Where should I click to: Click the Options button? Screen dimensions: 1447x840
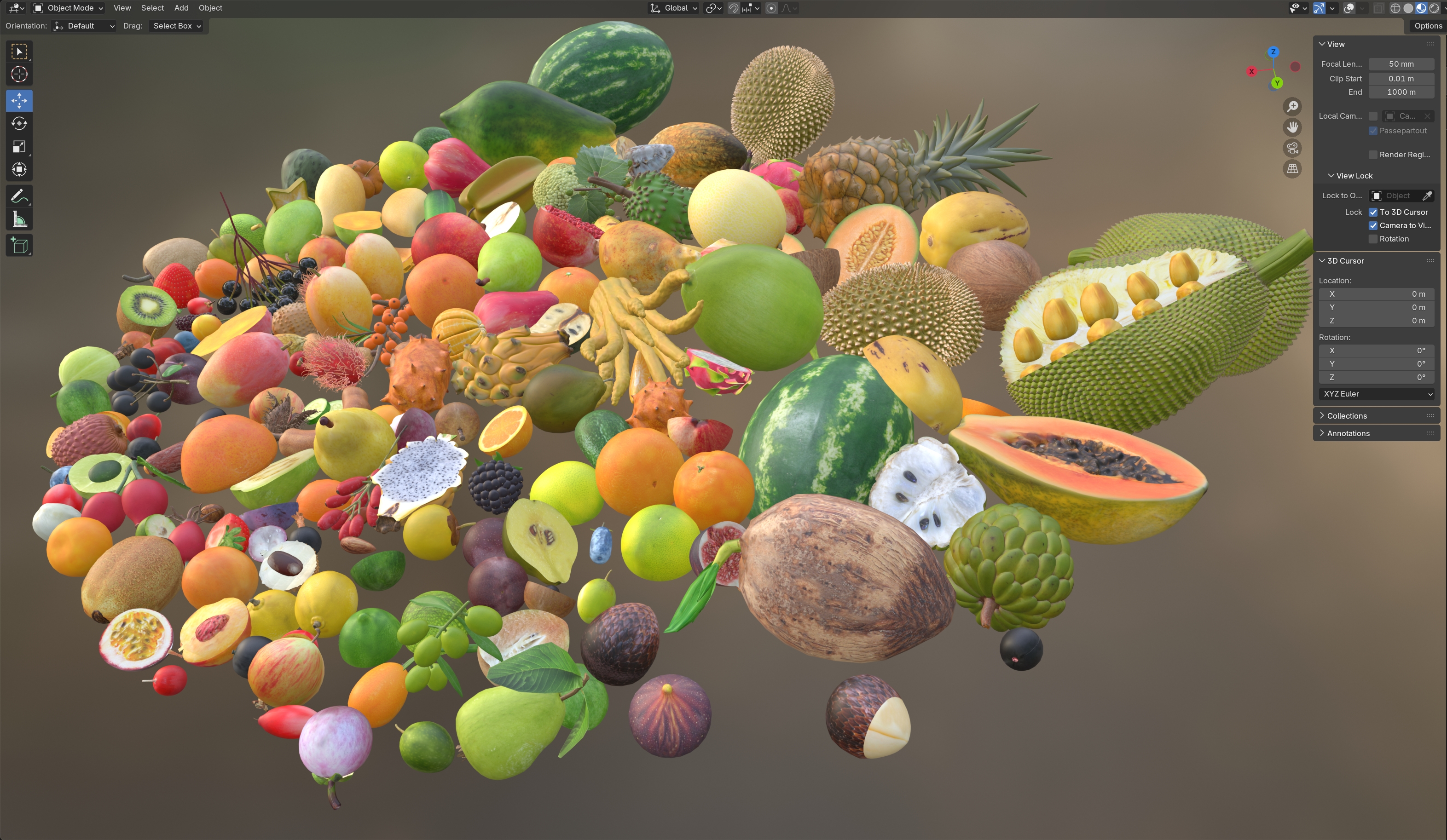(x=1428, y=26)
